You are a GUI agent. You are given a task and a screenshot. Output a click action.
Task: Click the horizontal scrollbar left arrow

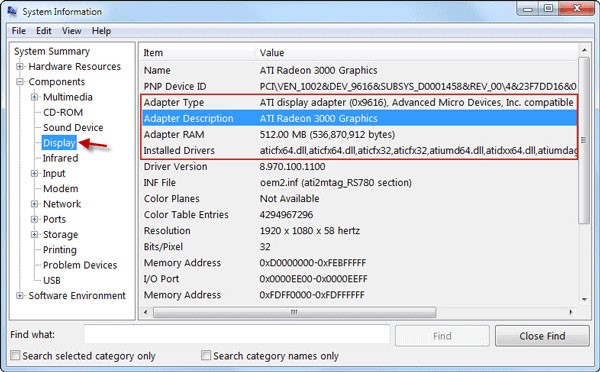coord(145,312)
